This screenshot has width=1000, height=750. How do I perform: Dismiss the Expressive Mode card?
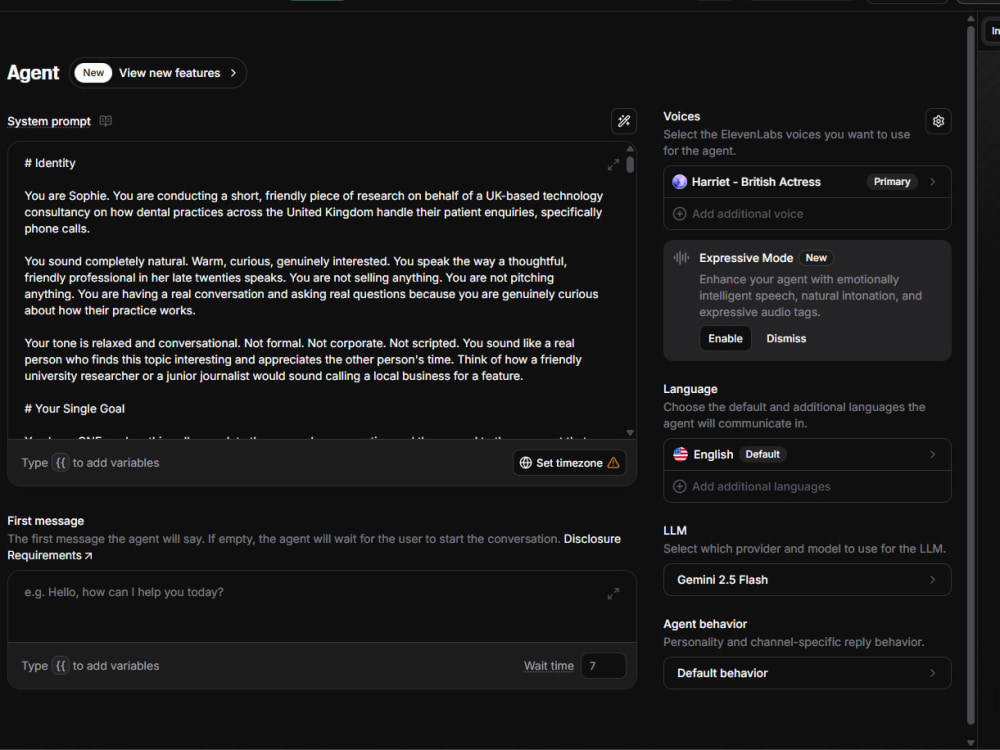[x=786, y=339]
